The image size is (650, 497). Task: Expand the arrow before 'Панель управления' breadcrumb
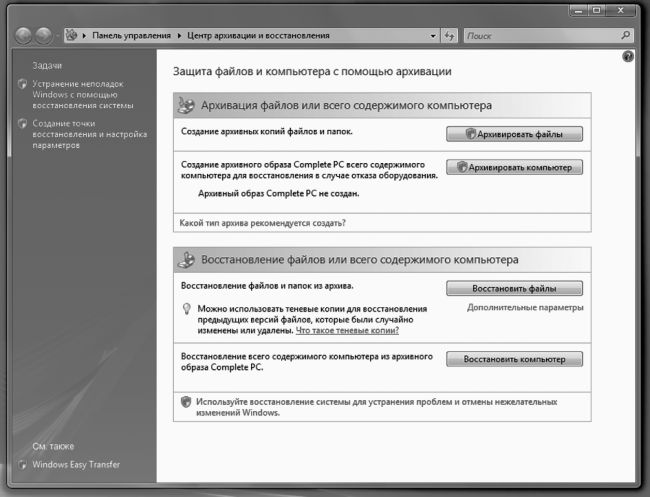pos(85,36)
